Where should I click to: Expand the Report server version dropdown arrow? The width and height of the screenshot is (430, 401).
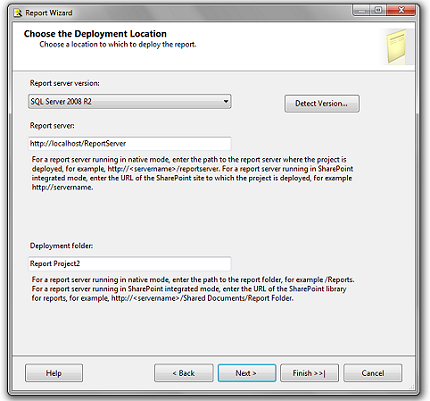226,101
